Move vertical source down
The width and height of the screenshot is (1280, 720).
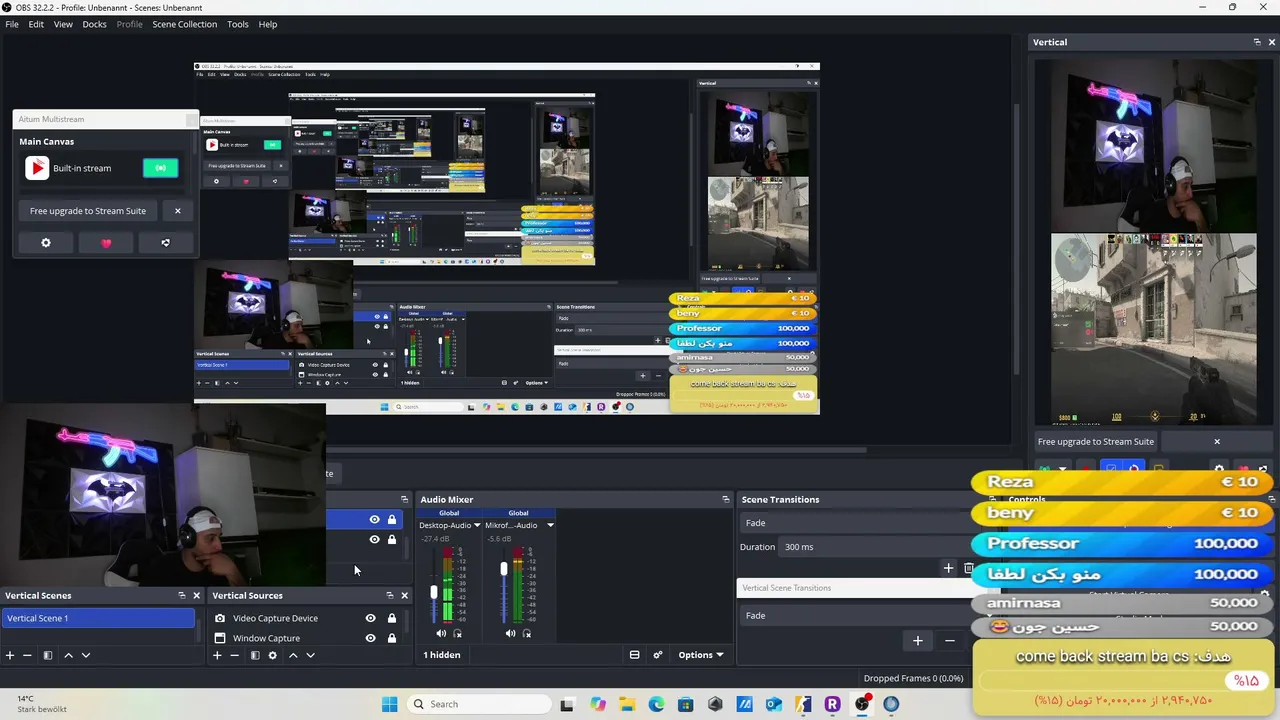tap(311, 655)
